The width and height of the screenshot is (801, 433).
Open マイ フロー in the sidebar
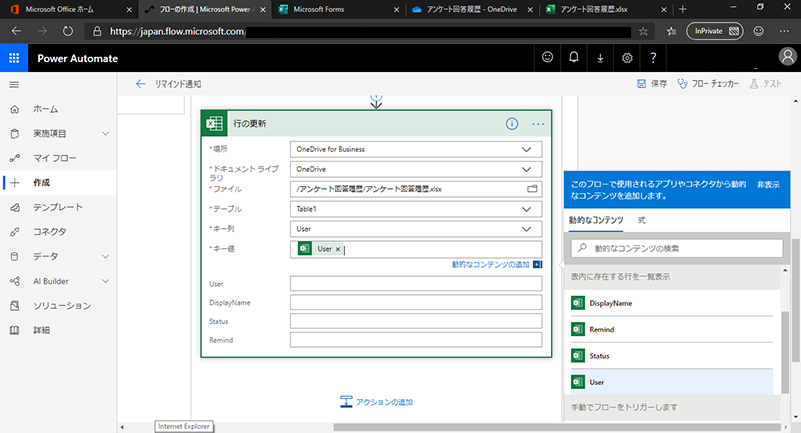55,158
